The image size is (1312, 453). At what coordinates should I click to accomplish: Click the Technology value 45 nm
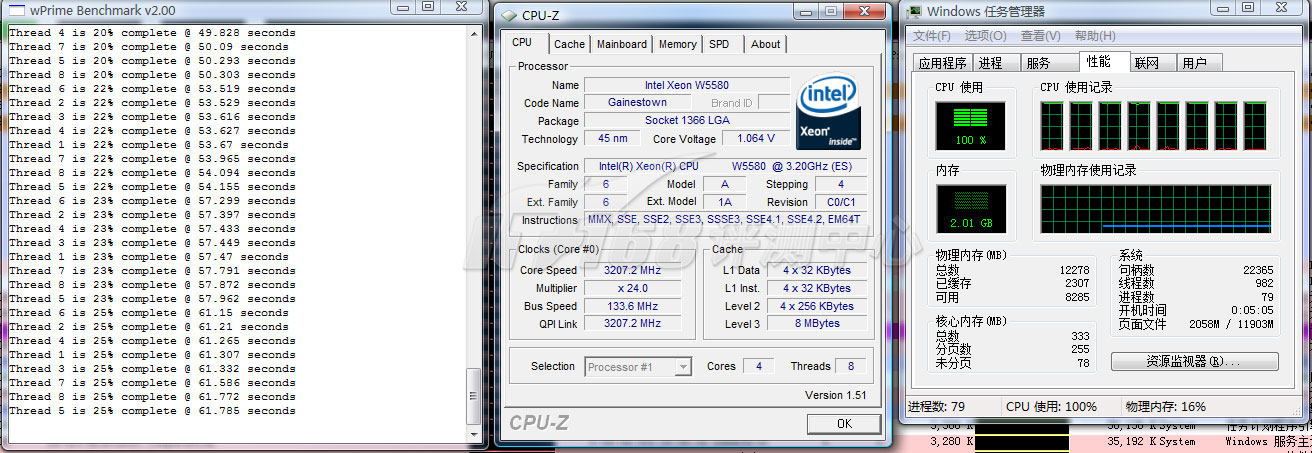click(x=612, y=139)
